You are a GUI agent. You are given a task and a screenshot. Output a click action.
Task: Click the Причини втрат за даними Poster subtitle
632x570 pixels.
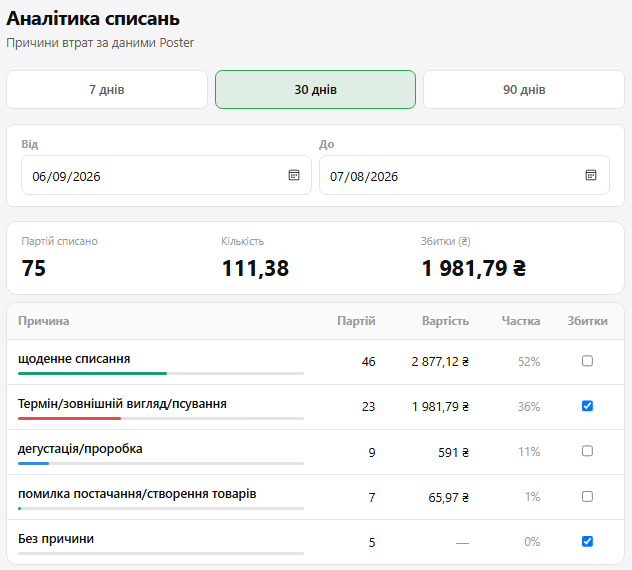pos(100,43)
